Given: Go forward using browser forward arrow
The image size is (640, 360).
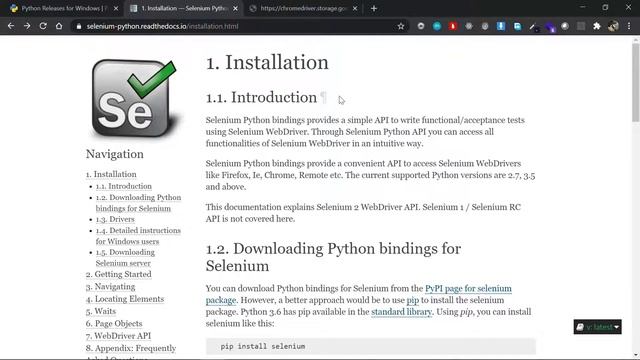Looking at the screenshot, I should click(27, 26).
